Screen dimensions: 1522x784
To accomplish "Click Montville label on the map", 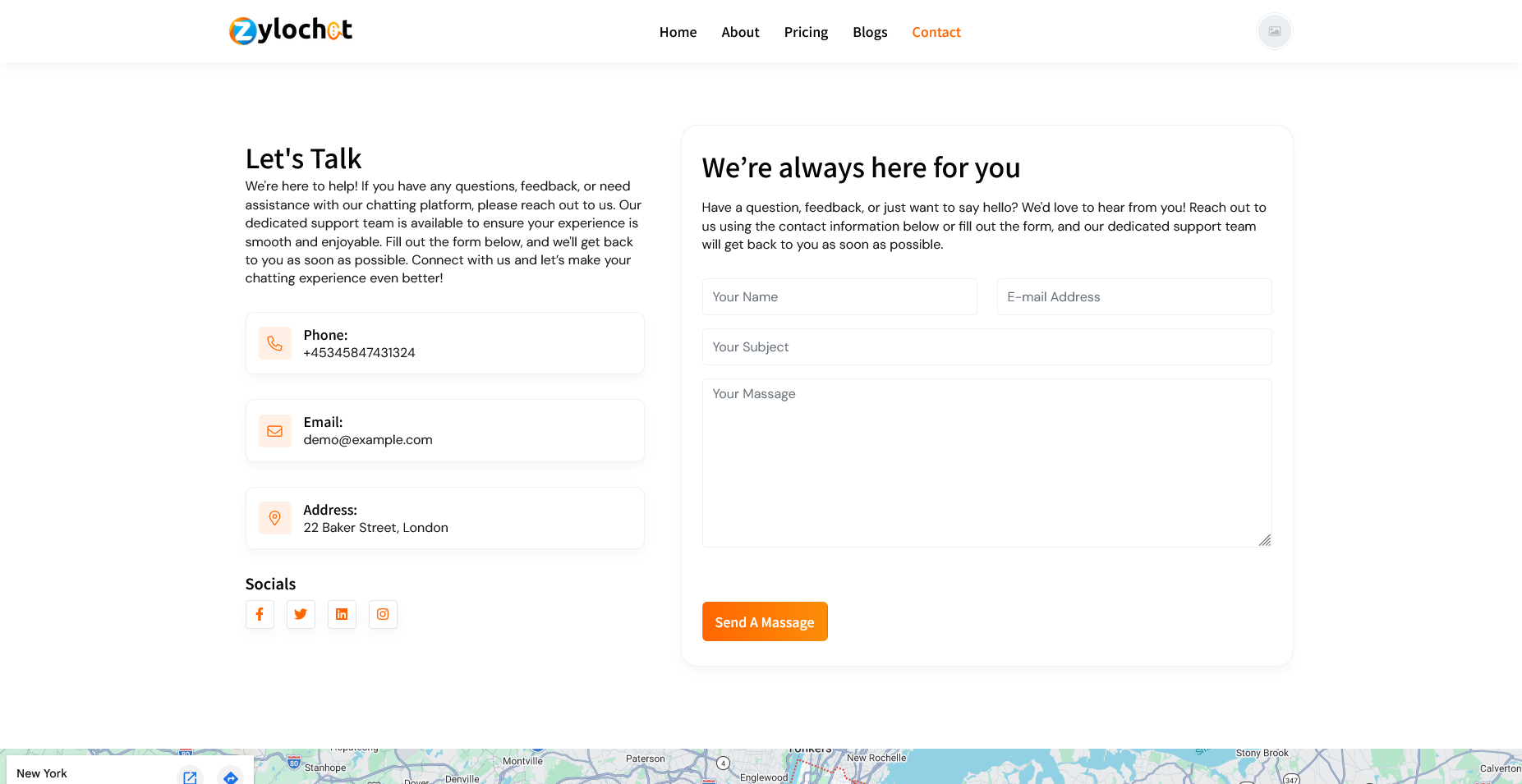I will pyautogui.click(x=522, y=761).
